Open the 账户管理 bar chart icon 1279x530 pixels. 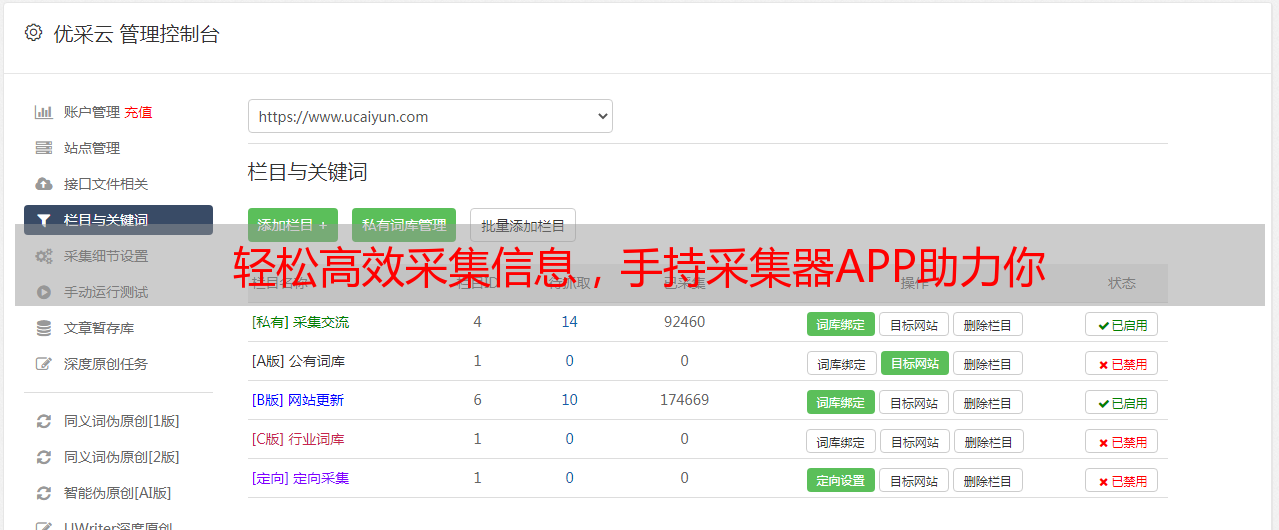pyautogui.click(x=43, y=112)
